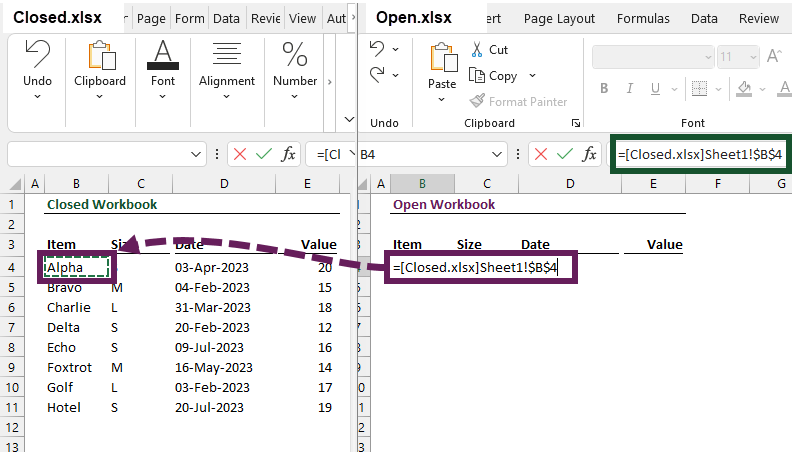This screenshot has height=452, width=792.
Task: Open Number group in Closed.xlsx
Action: point(295,69)
